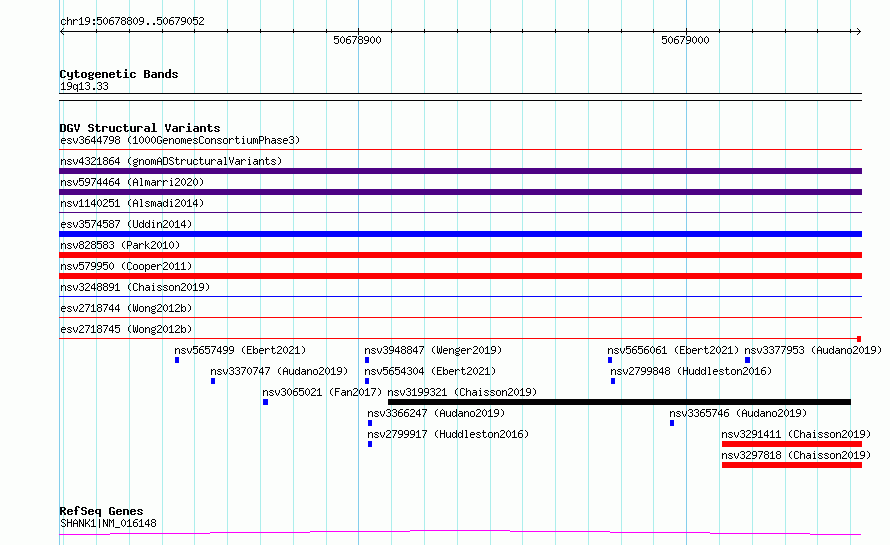Select the thin nsv1140251 (Alsmadi2014) line
Viewport: 890px width, 545px height.
tap(460, 213)
